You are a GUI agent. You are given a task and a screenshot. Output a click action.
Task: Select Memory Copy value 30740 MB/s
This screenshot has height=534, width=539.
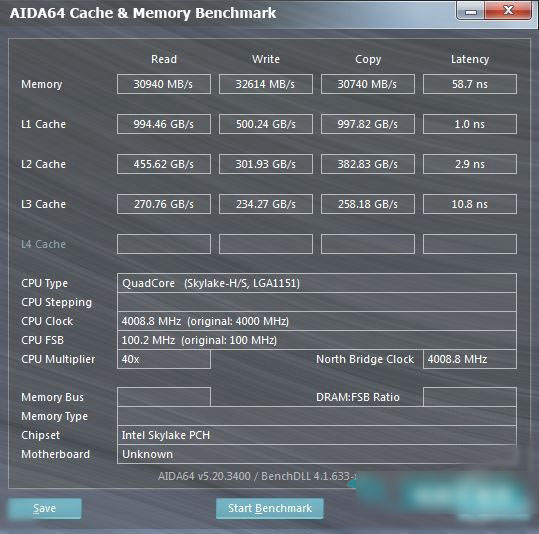368,84
